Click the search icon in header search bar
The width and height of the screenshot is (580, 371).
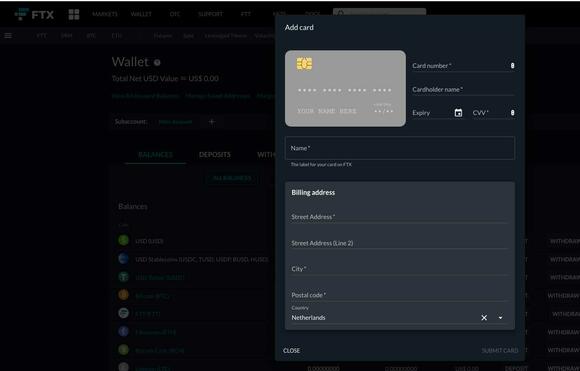tap(341, 13)
